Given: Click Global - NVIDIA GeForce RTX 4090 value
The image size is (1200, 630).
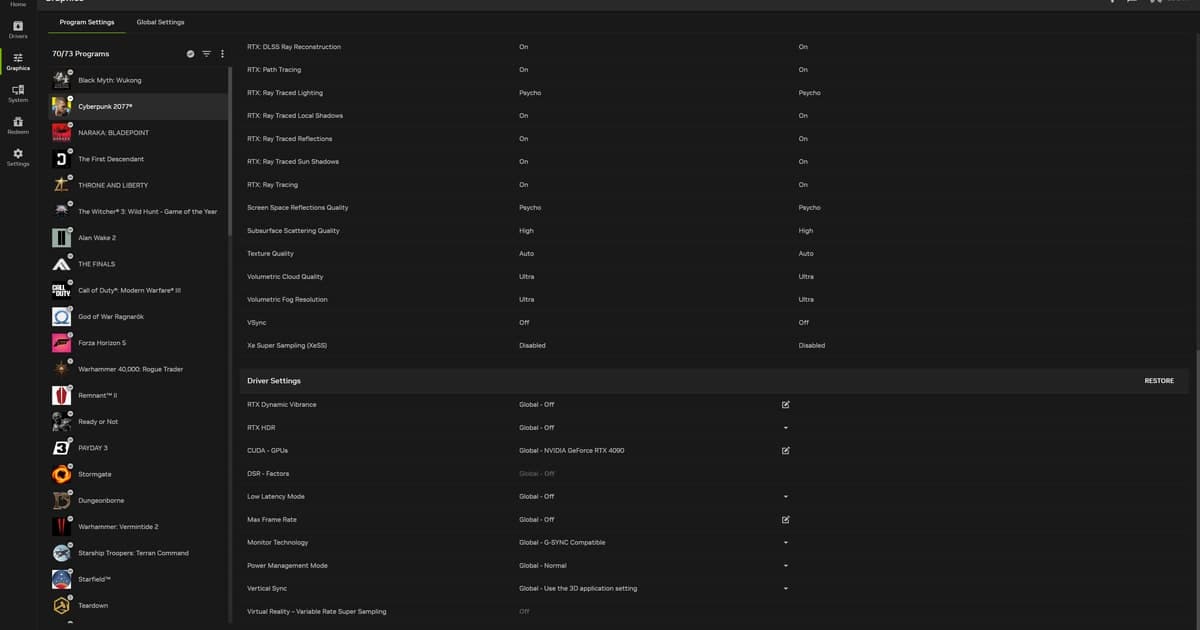Looking at the screenshot, I should point(572,451).
